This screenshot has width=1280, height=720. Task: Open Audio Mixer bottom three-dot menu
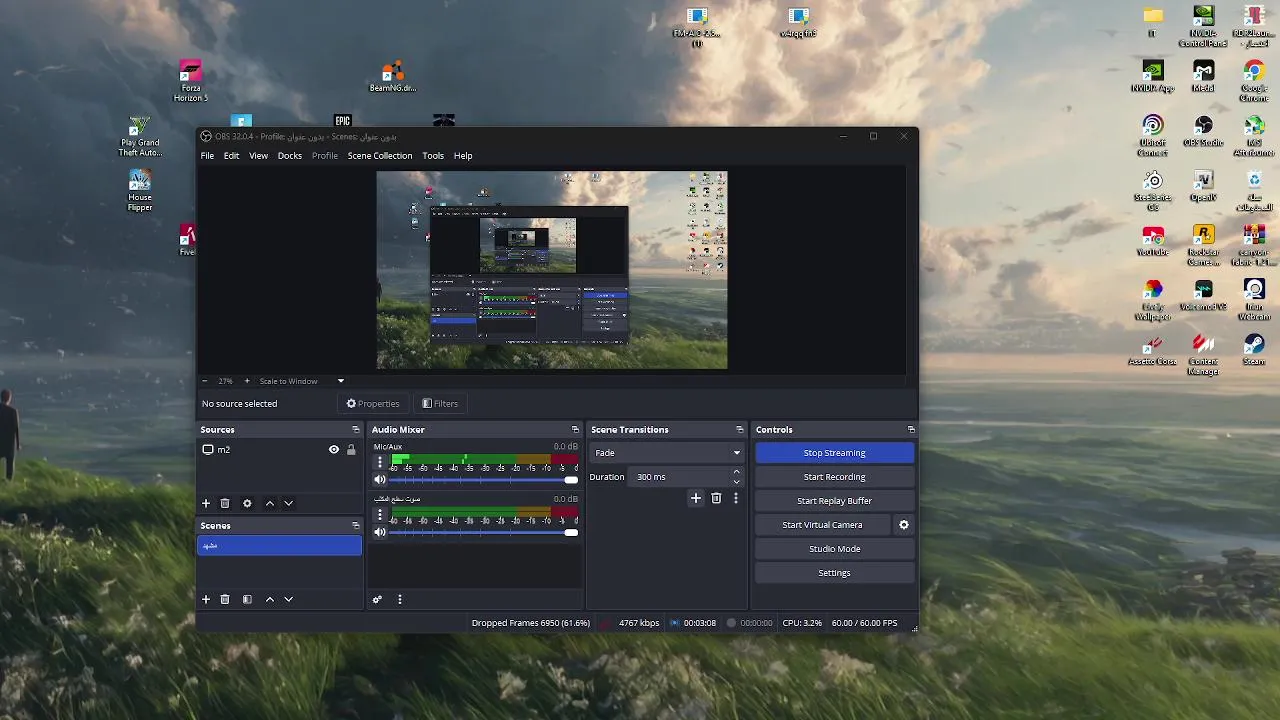(x=399, y=599)
